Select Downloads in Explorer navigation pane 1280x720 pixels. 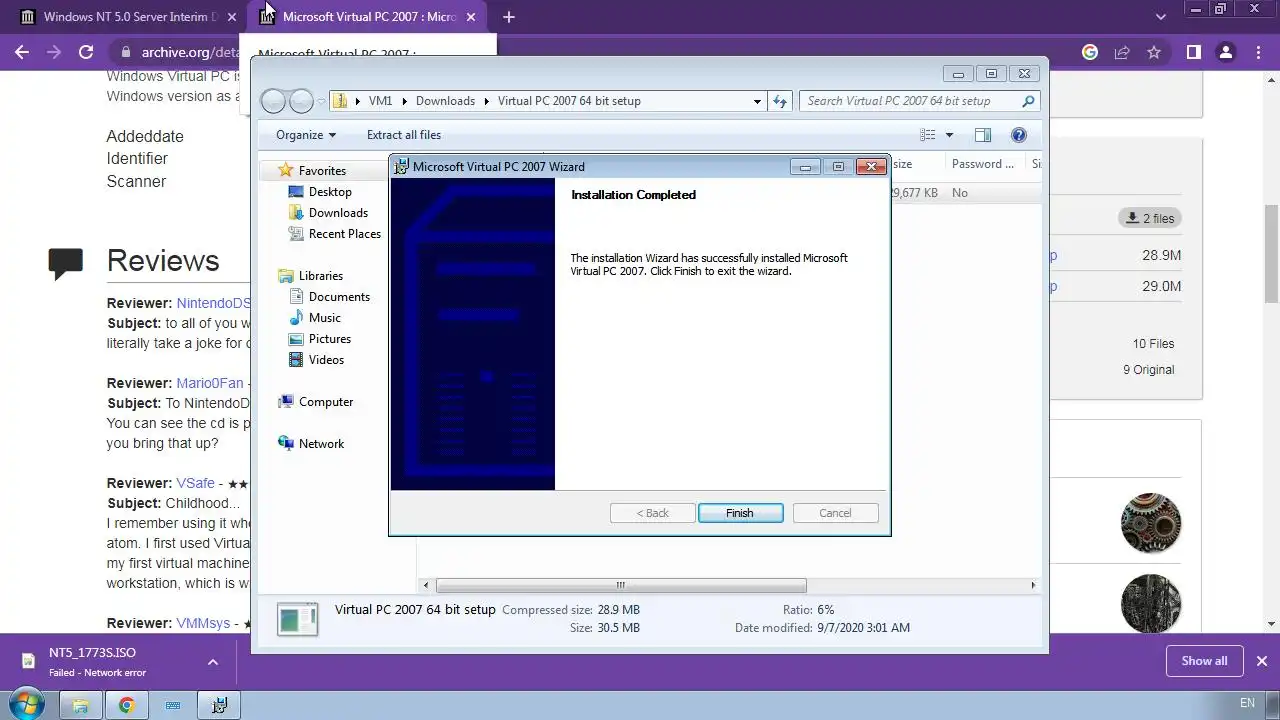338,213
